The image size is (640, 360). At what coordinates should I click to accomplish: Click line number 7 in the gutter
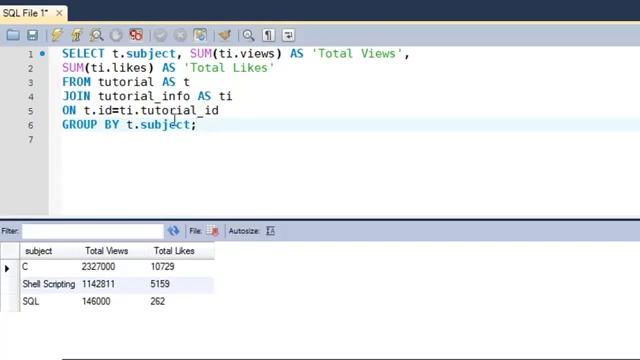[31, 140]
